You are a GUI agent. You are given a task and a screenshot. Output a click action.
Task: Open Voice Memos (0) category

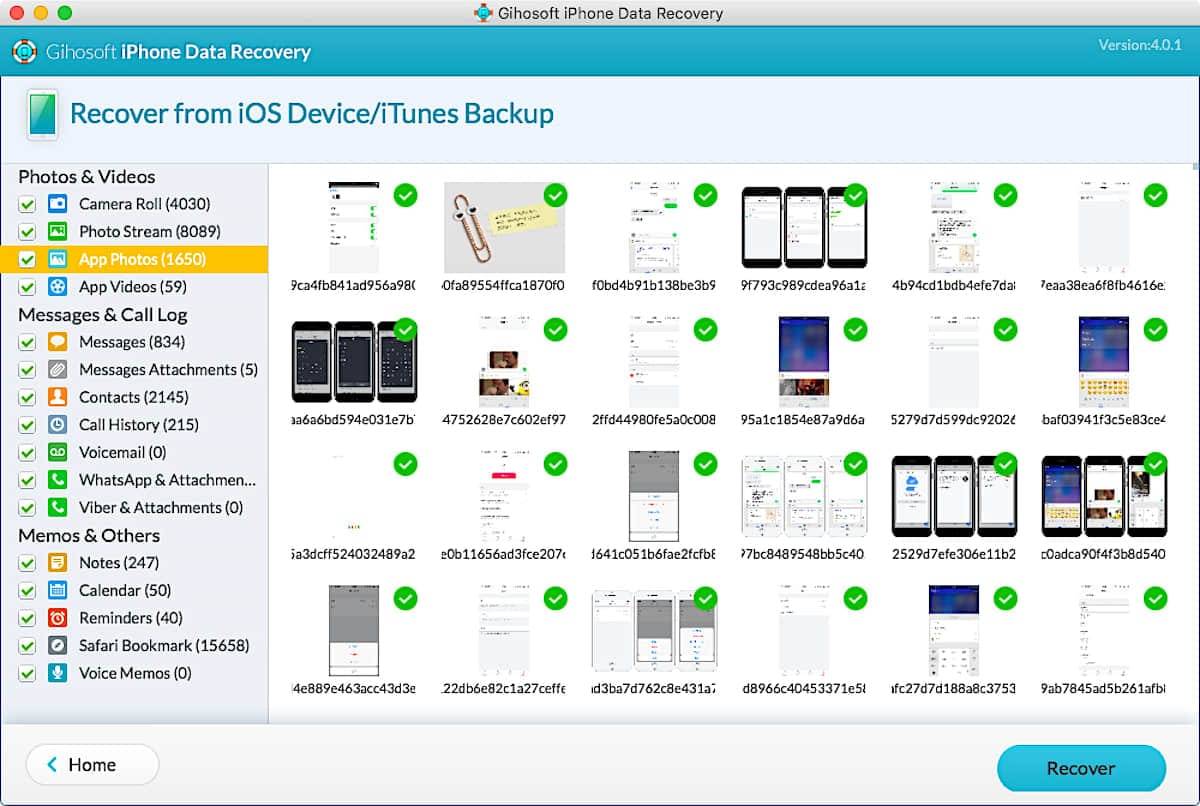(135, 673)
